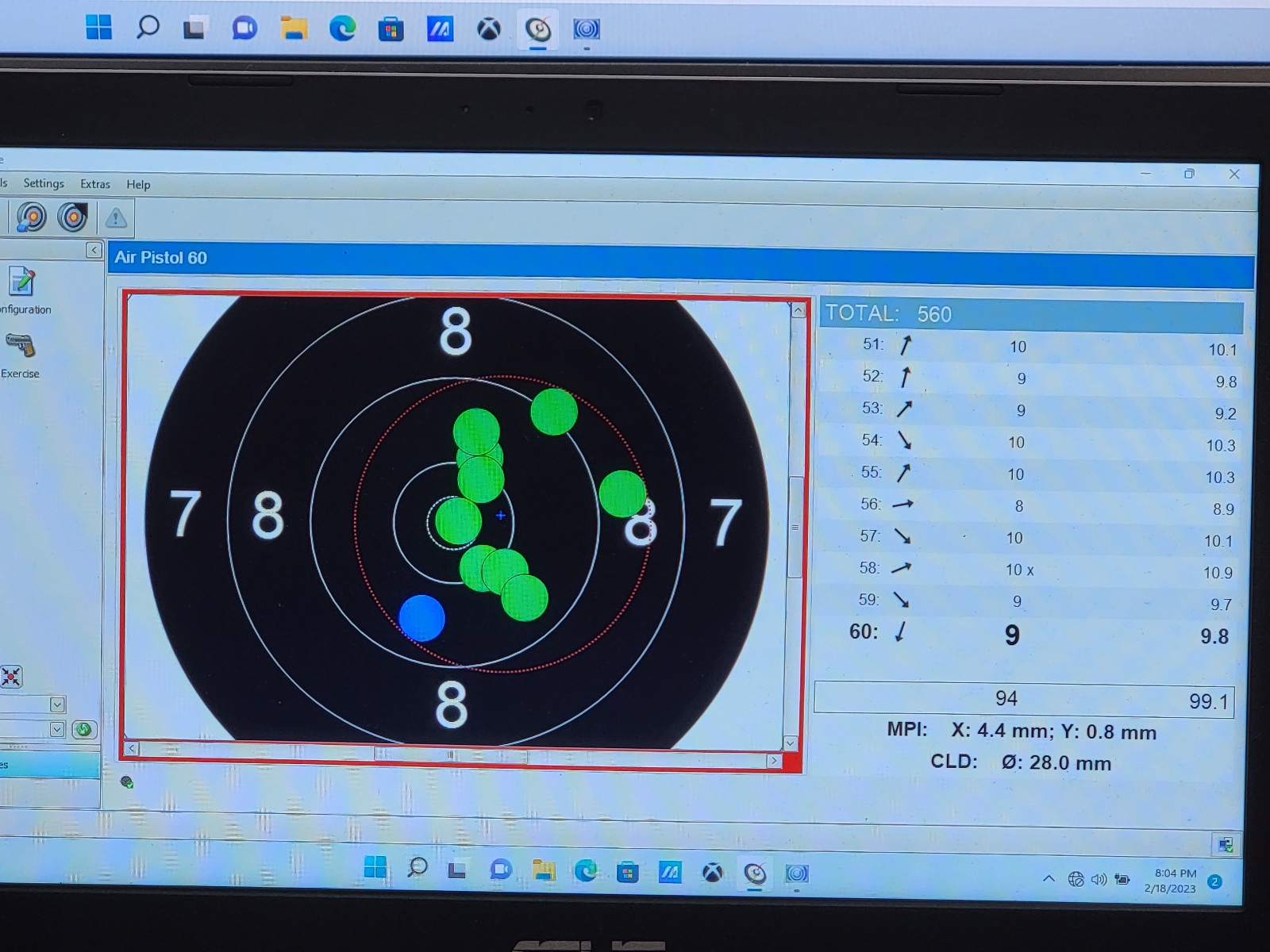Open the Configuration notepad icon
Screen dimensions: 1270x952
click(21, 282)
